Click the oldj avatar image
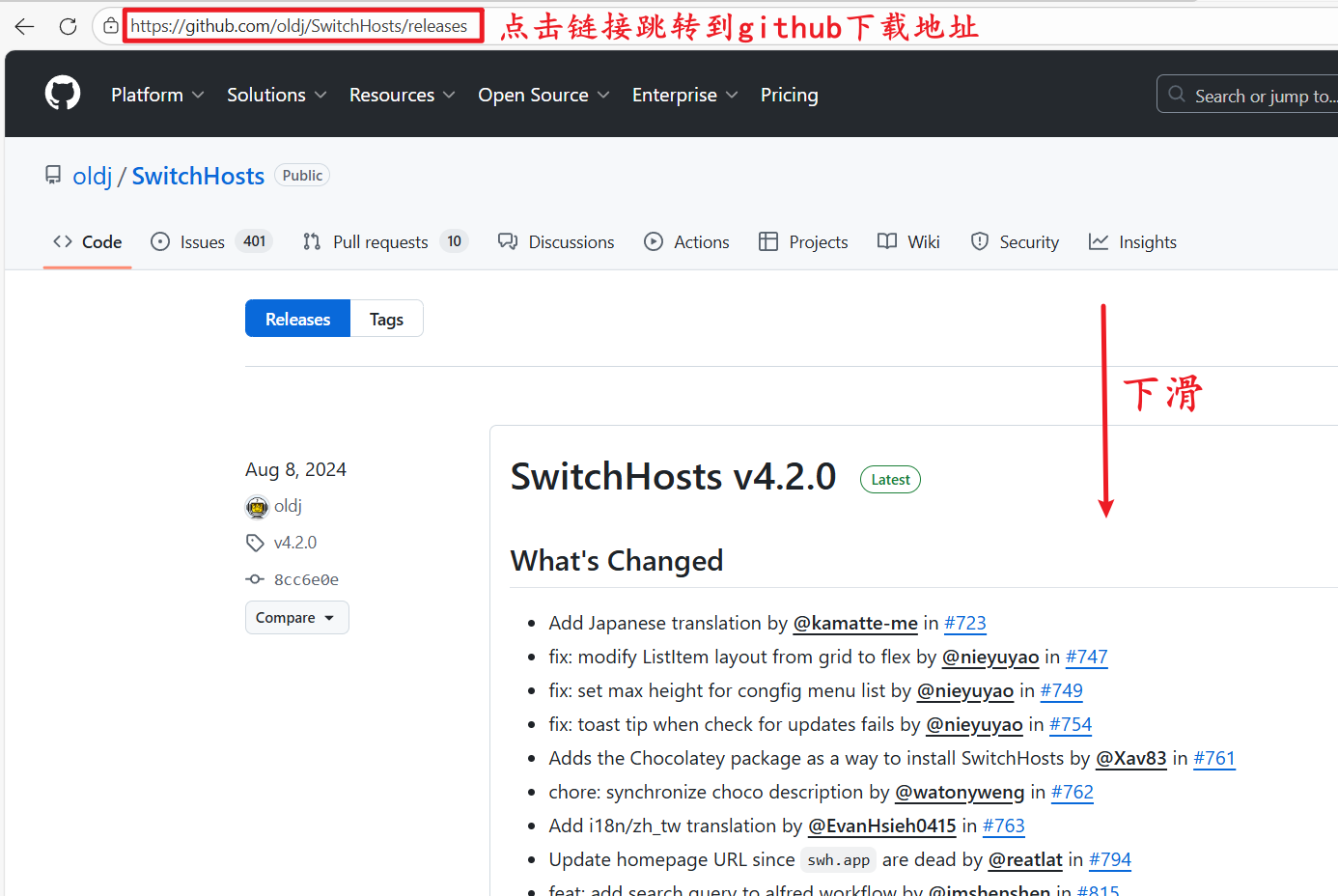The width and height of the screenshot is (1338, 896). coord(257,506)
